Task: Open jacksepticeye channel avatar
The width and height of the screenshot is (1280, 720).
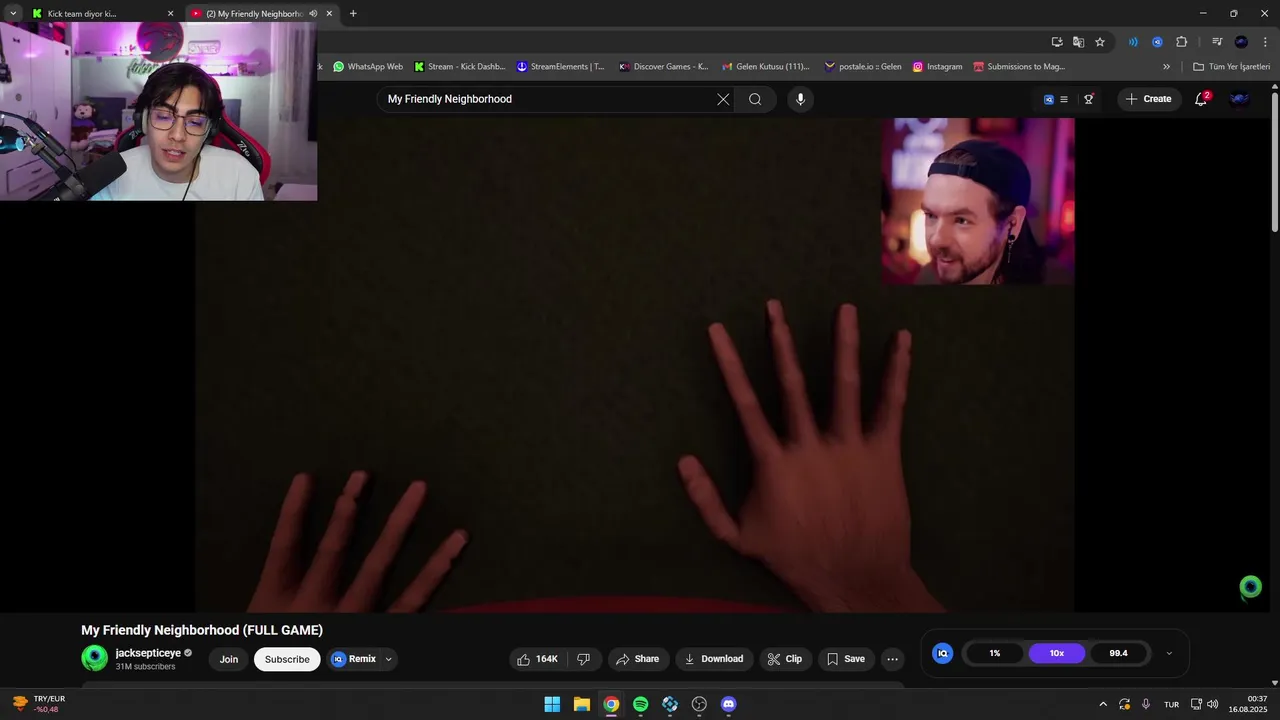Action: (95, 658)
